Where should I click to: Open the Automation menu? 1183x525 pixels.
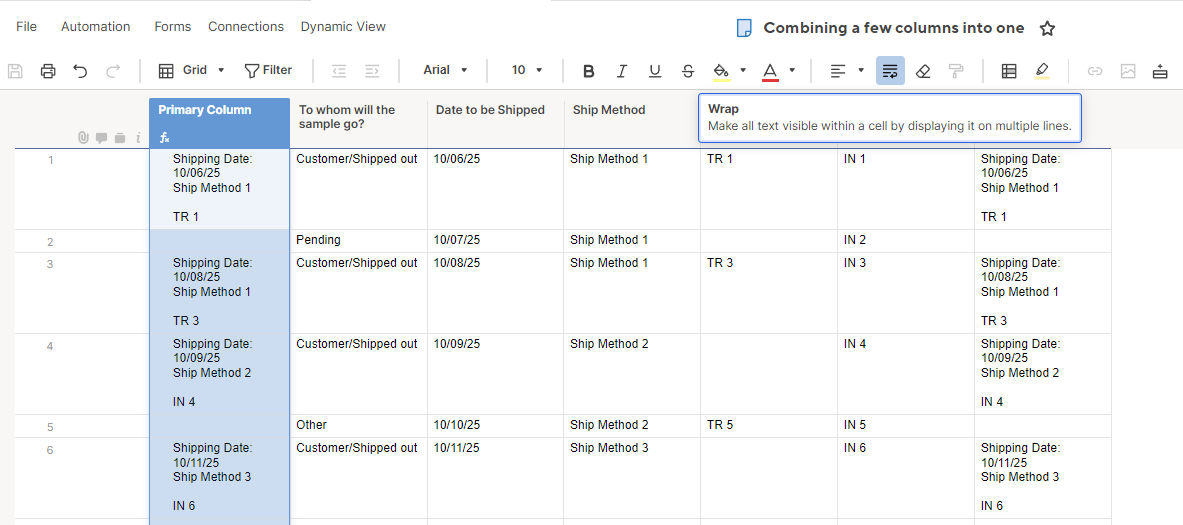point(95,26)
